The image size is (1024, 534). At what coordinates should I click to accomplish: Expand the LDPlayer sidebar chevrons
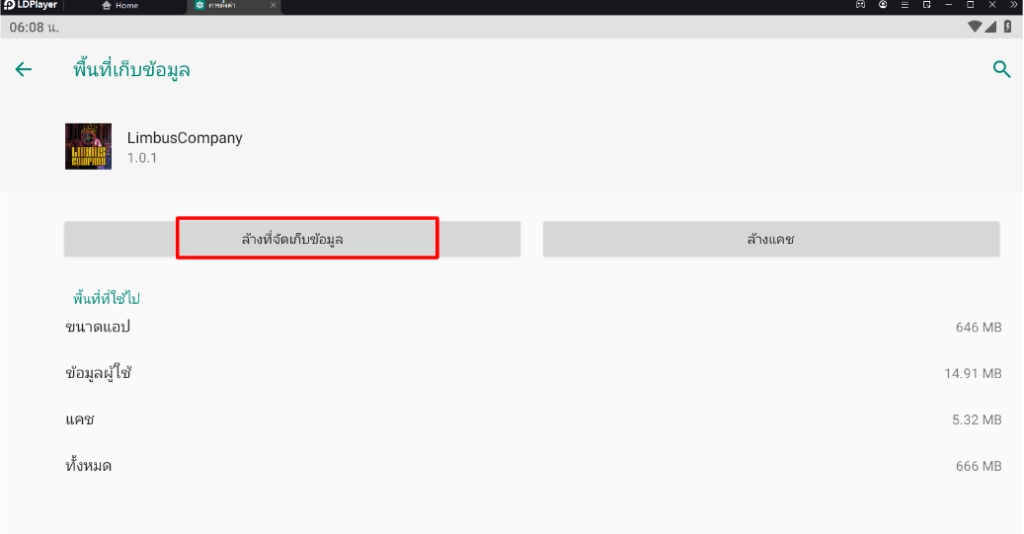[1014, 5]
